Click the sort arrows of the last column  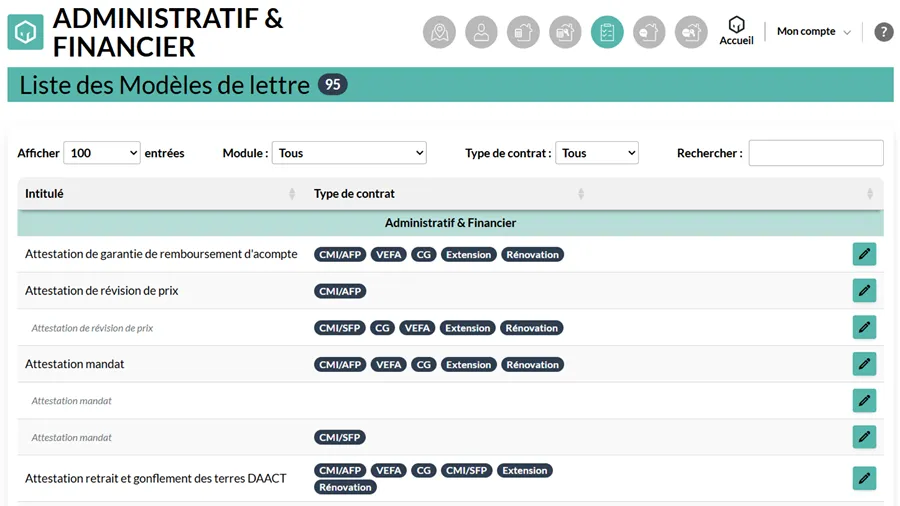[x=870, y=194]
